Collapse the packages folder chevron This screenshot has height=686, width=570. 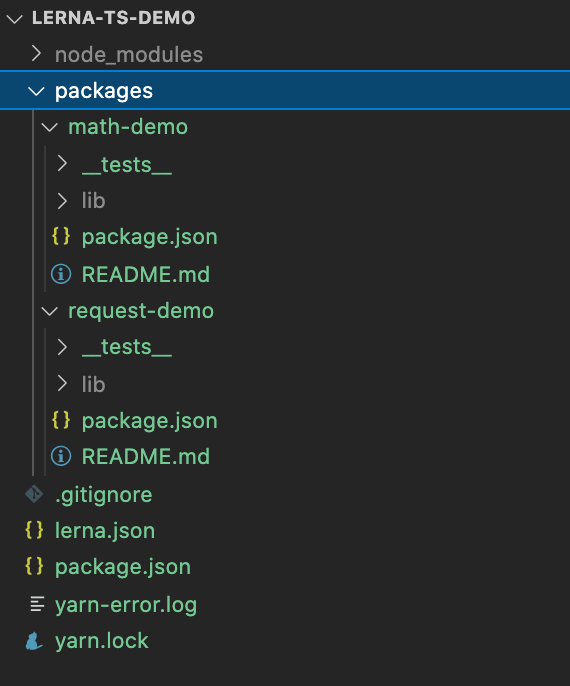(36, 91)
